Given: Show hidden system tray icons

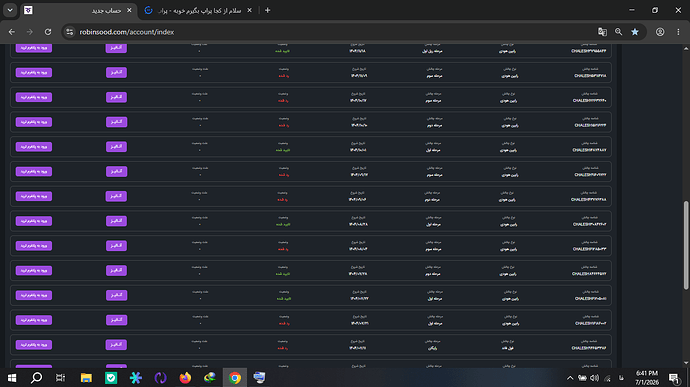Looking at the screenshot, I should (570, 378).
